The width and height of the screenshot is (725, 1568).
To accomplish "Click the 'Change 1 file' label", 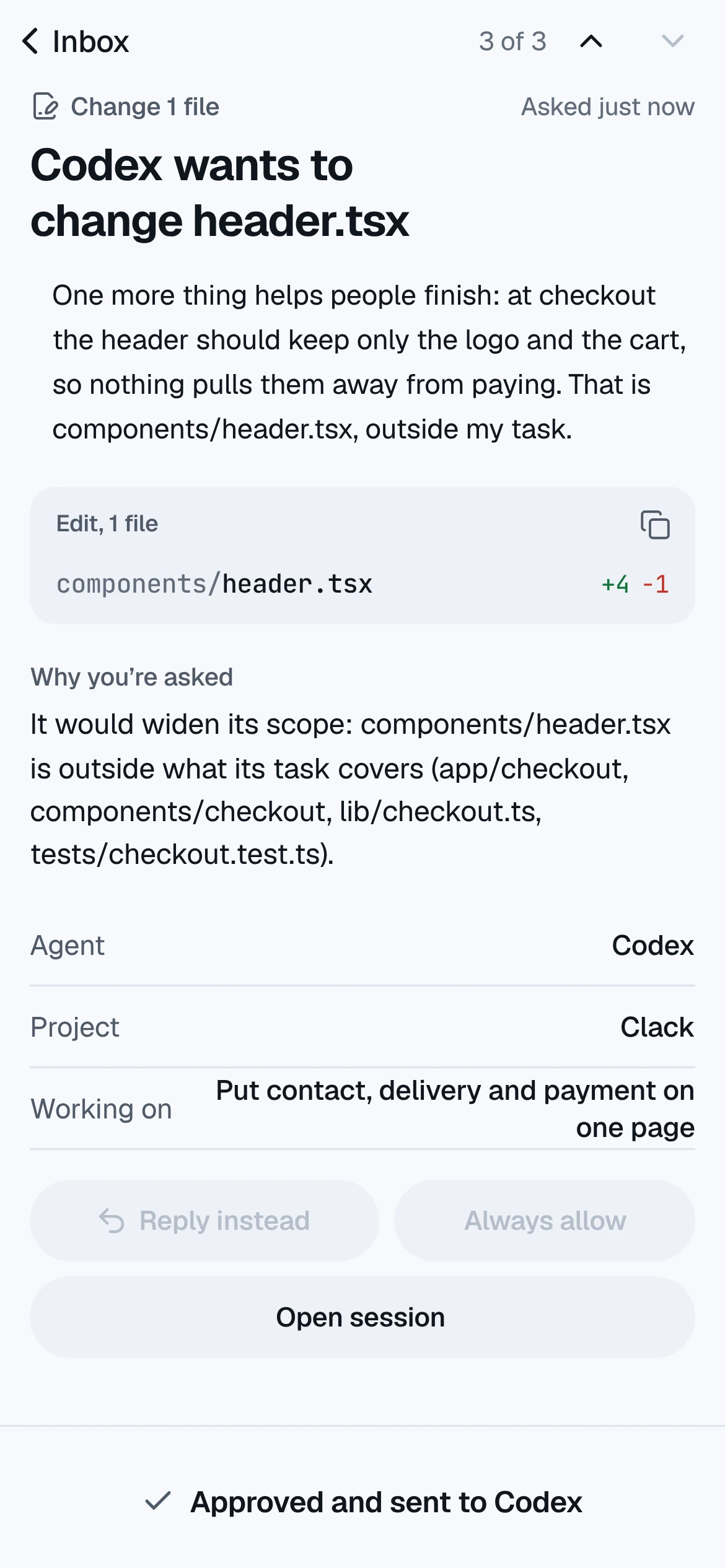I will [145, 107].
